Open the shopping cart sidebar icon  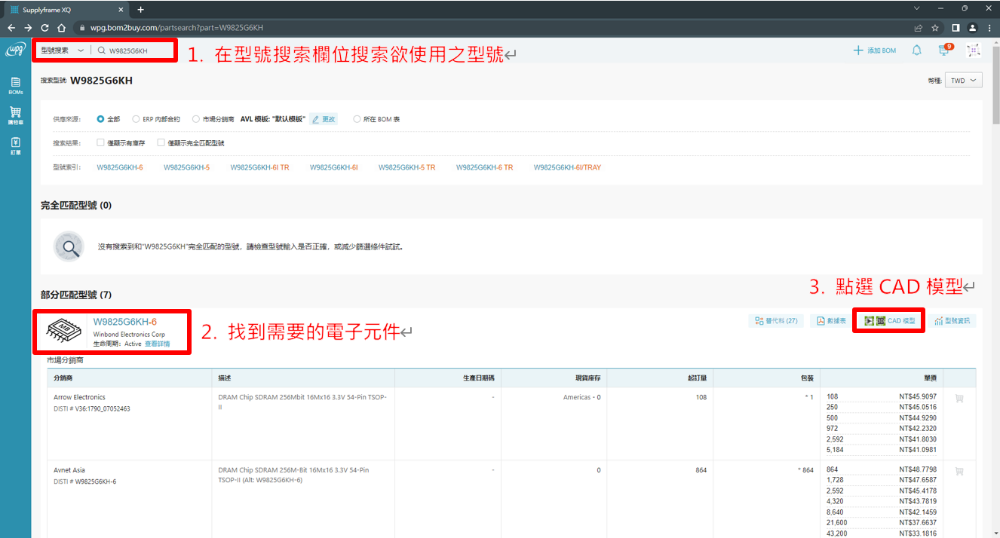pos(15,115)
